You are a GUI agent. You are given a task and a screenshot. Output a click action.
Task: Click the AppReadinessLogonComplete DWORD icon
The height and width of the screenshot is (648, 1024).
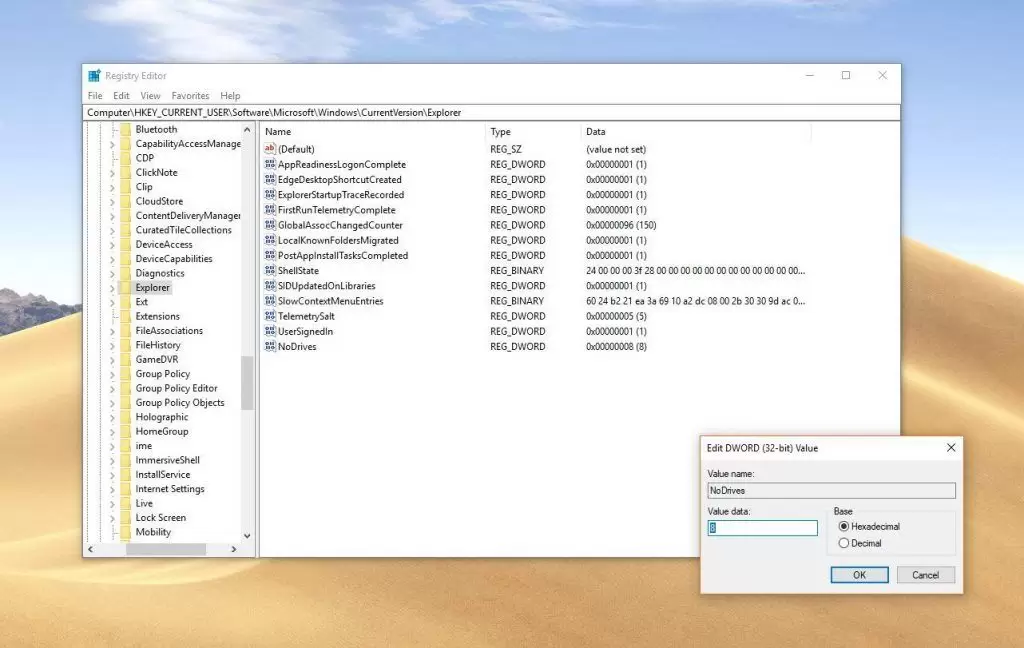270,164
